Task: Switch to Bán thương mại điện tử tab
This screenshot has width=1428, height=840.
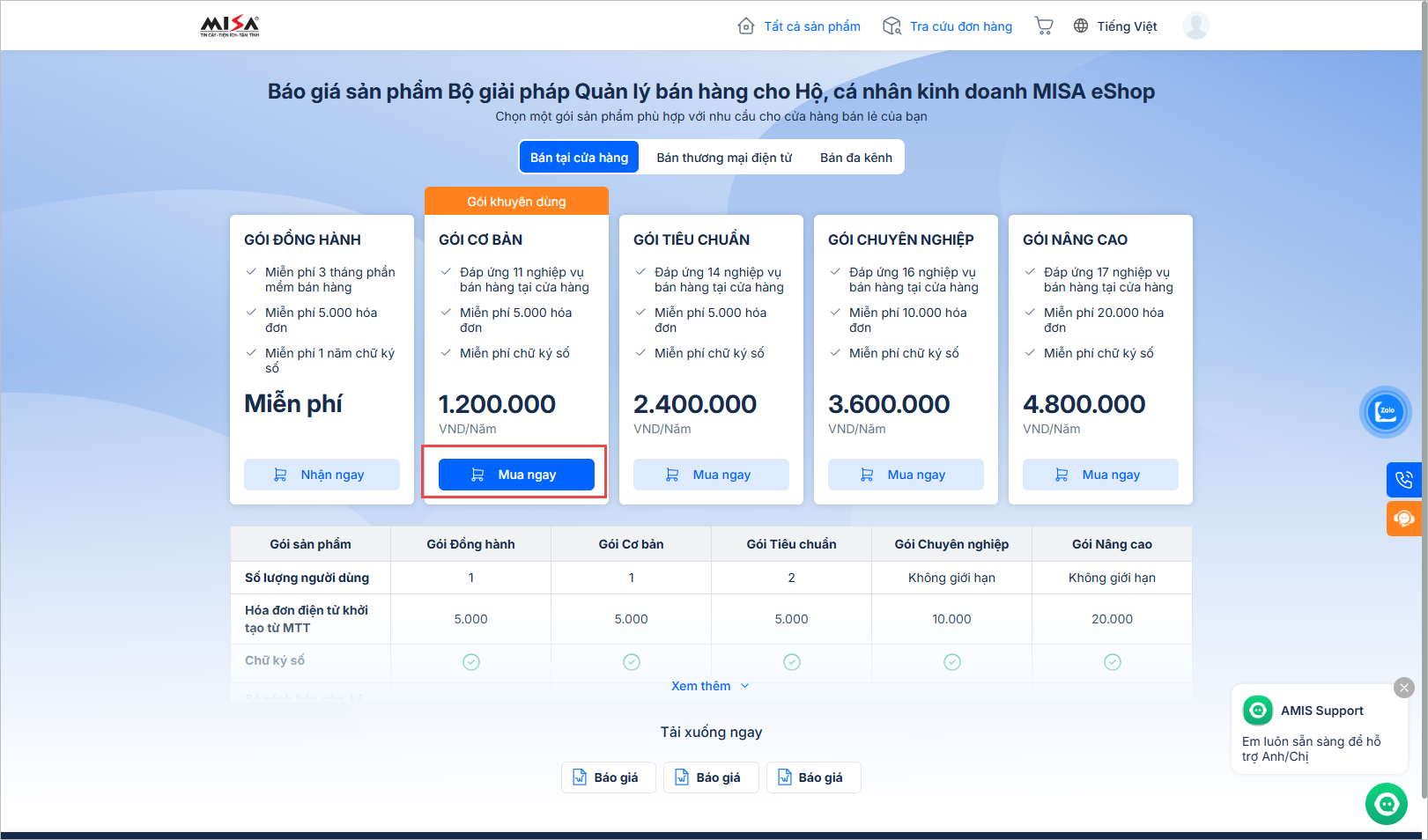Action: 724,158
